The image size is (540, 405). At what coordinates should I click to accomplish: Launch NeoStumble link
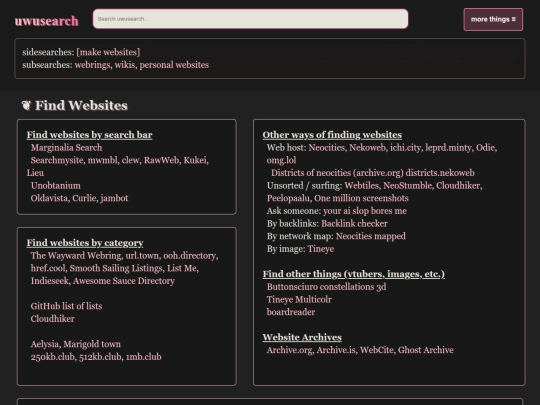(x=407, y=186)
